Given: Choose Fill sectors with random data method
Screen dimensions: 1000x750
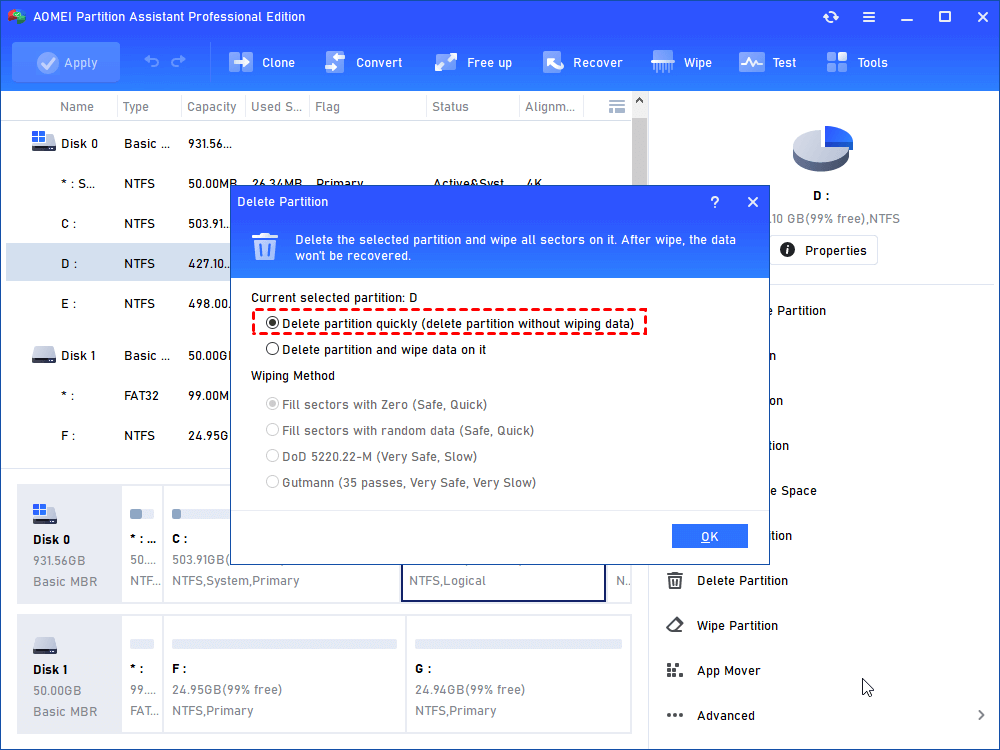Looking at the screenshot, I should pos(400,430).
